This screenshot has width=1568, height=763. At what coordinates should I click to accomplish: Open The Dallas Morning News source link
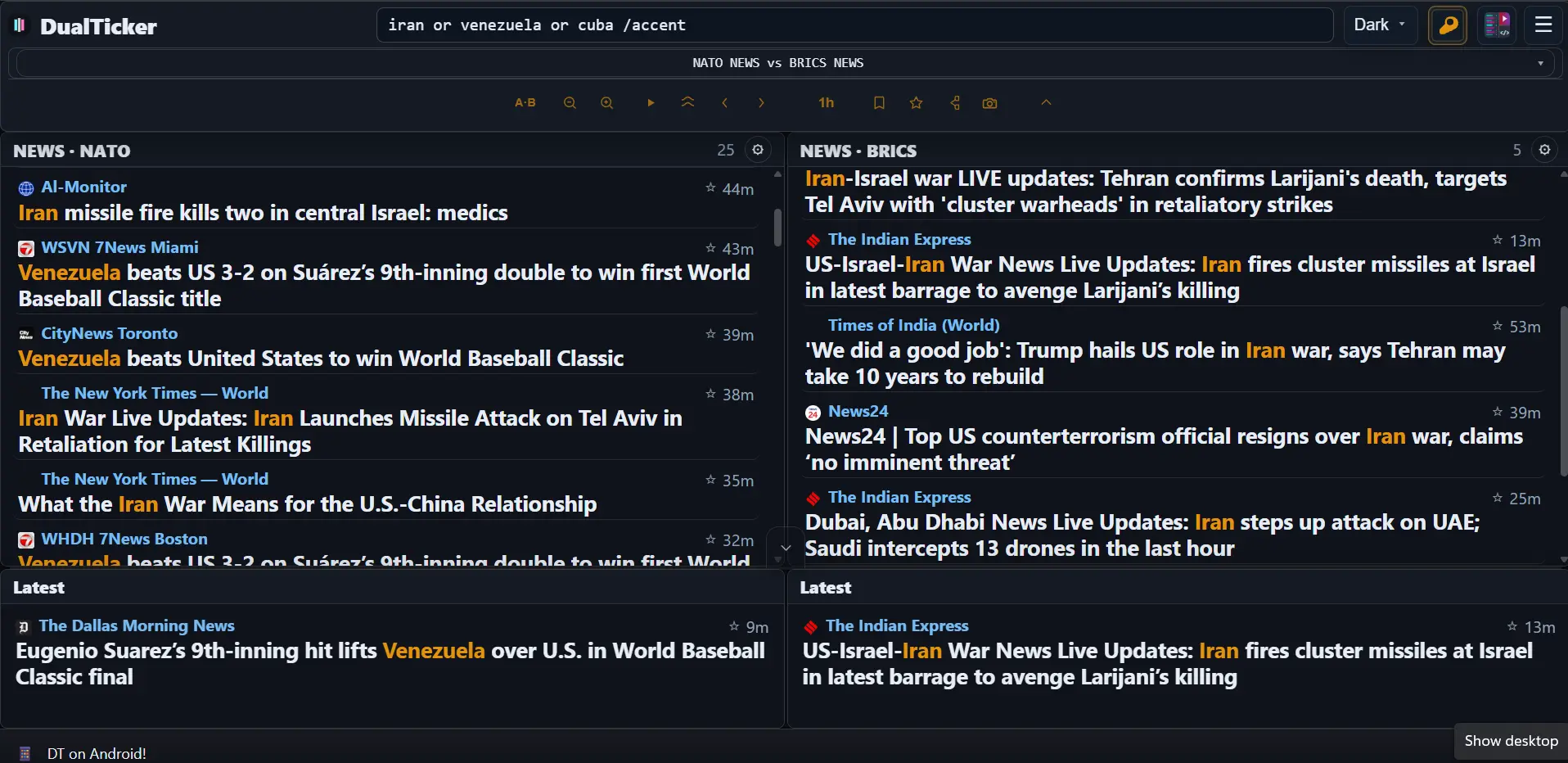[137, 625]
